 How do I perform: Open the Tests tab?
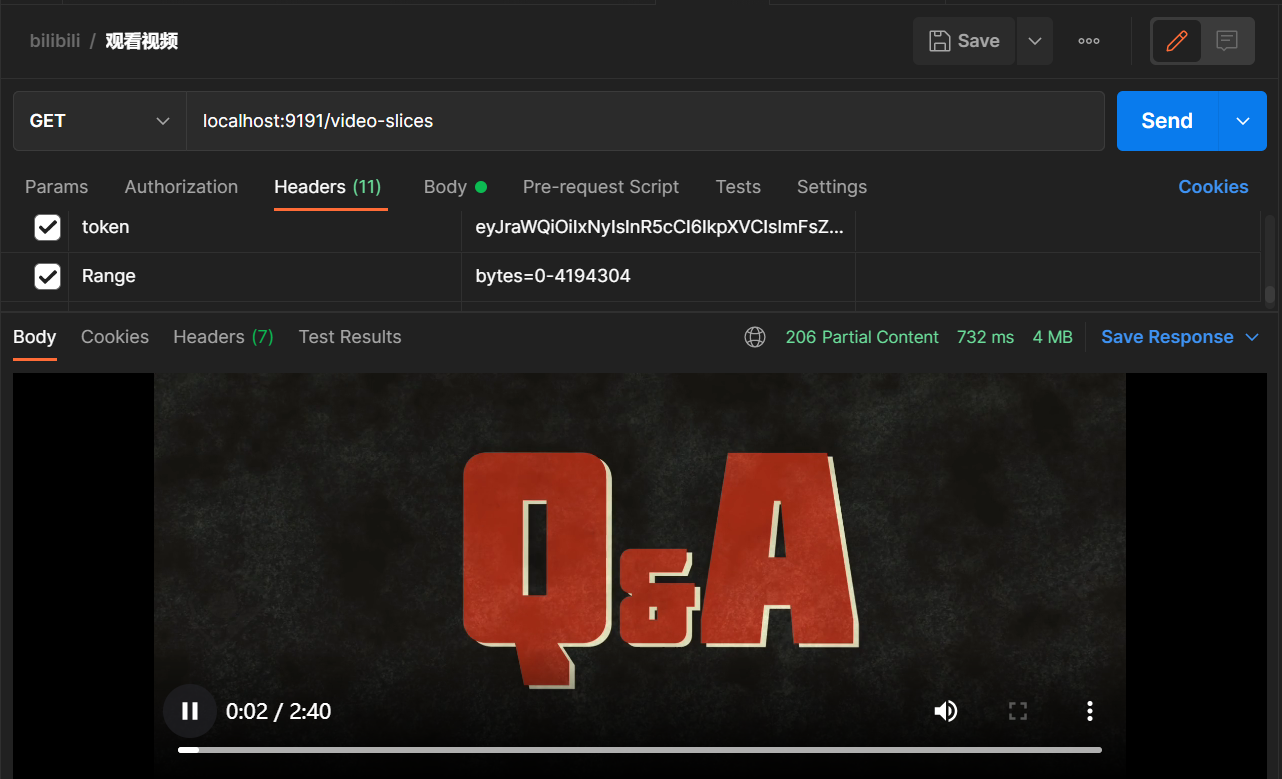tap(738, 187)
